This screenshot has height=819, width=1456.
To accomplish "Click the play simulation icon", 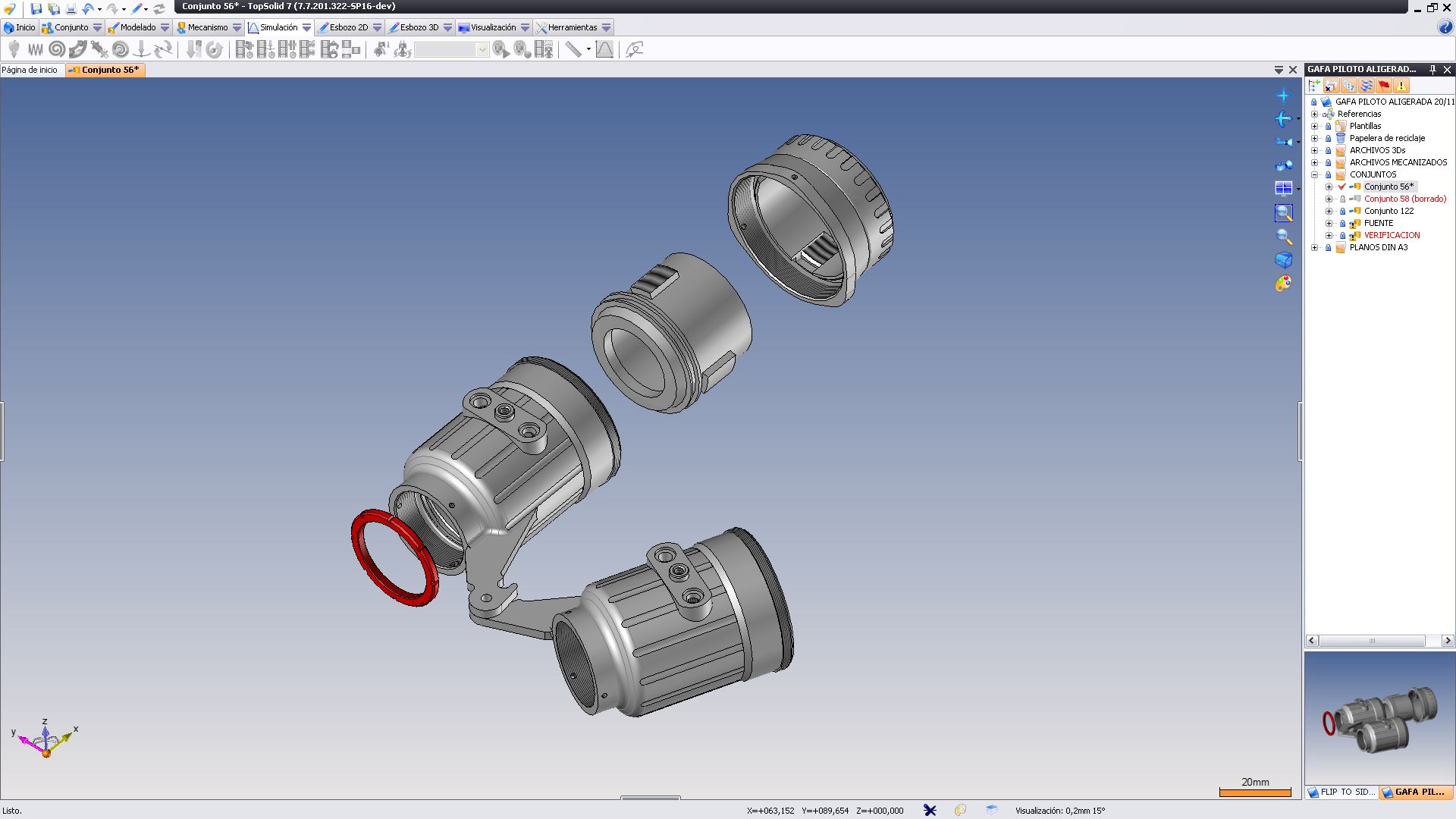I will (x=500, y=49).
